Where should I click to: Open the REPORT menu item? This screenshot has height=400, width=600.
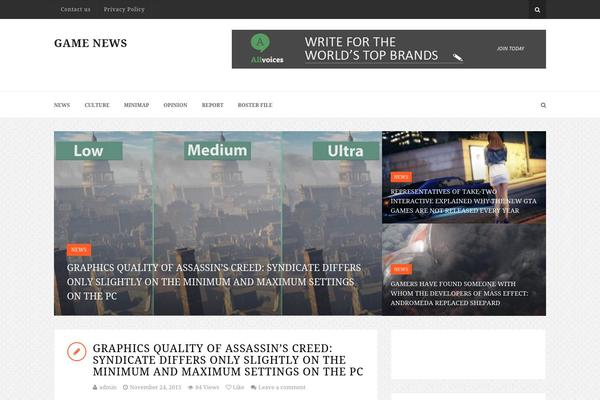212,105
